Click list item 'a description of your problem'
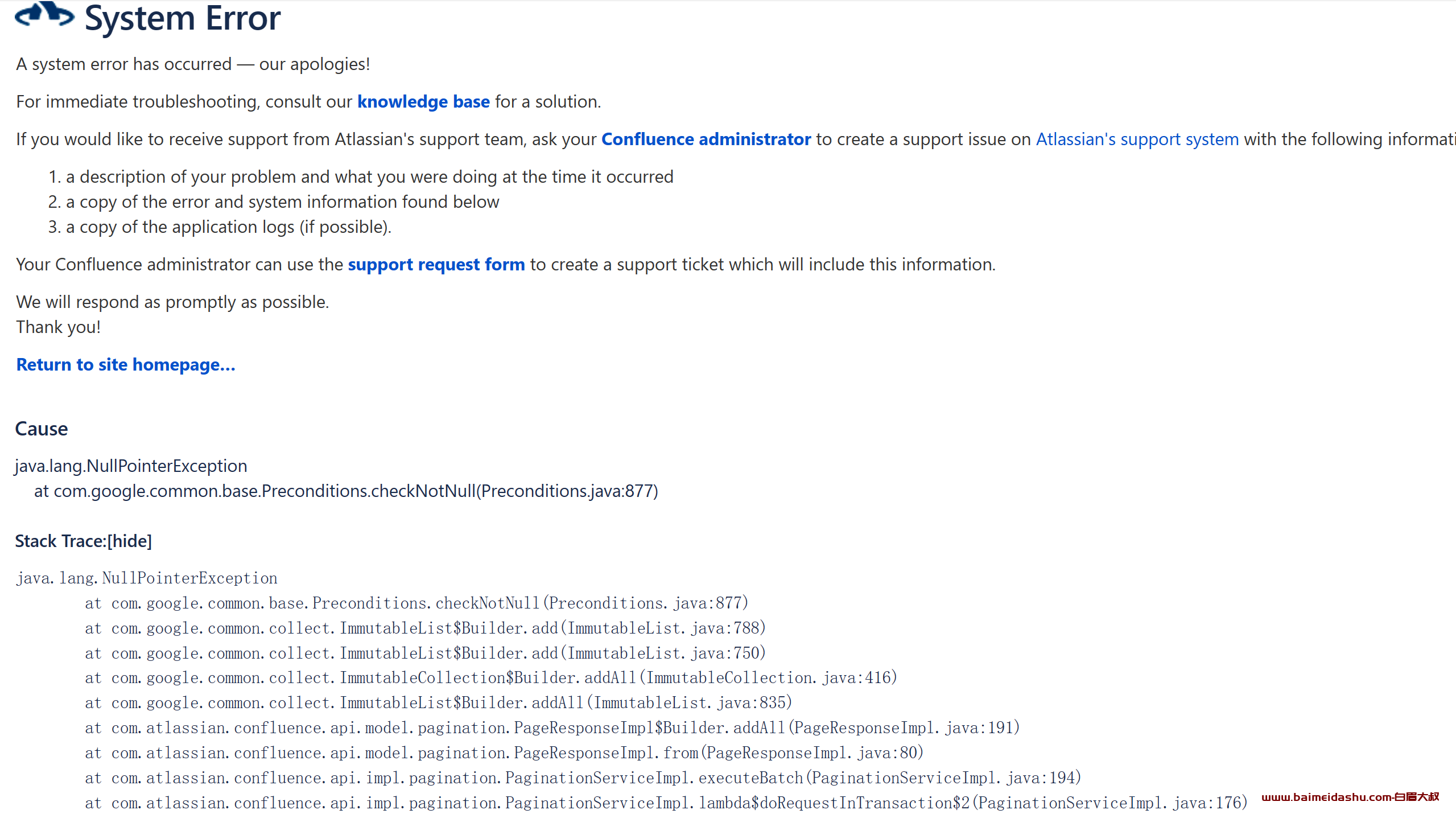The height and width of the screenshot is (818, 1456). (x=370, y=177)
